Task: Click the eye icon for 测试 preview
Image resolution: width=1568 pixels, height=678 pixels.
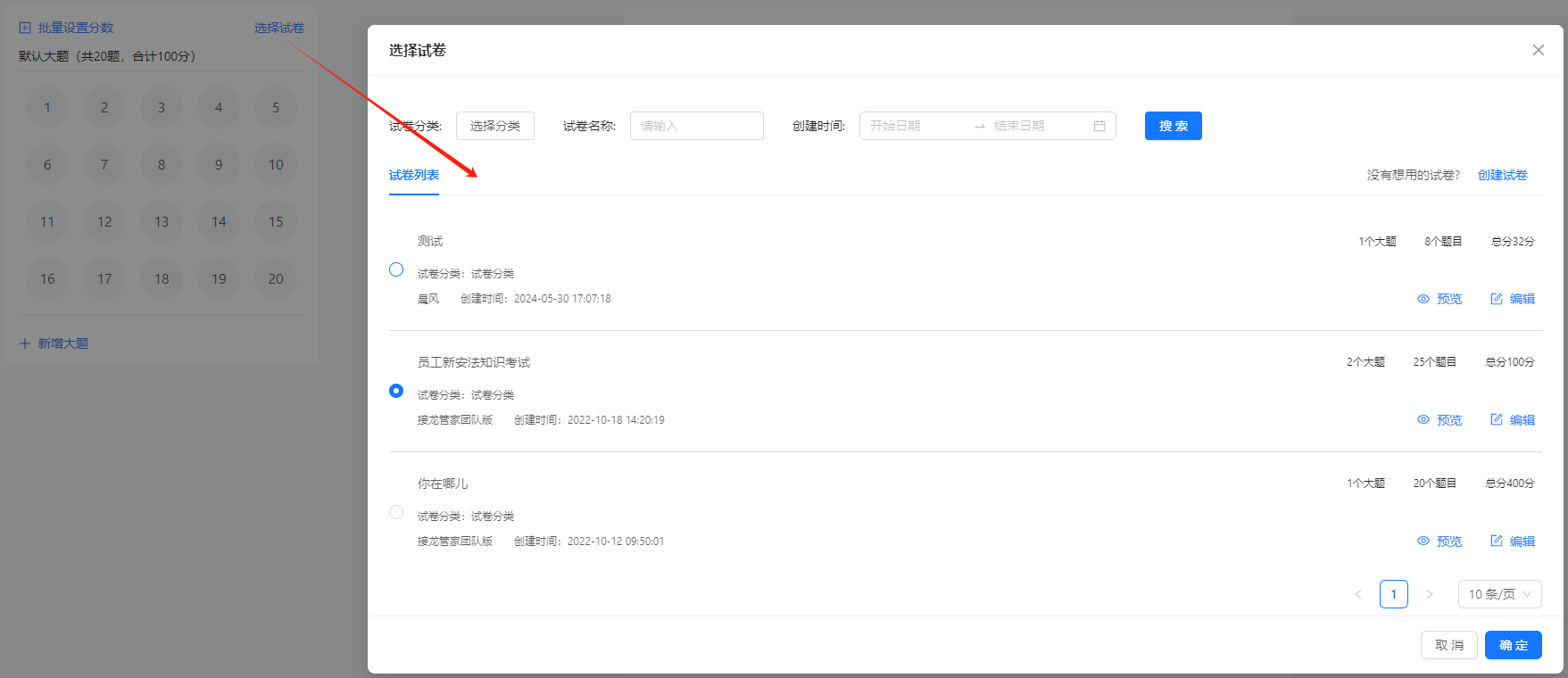Action: [x=1423, y=299]
